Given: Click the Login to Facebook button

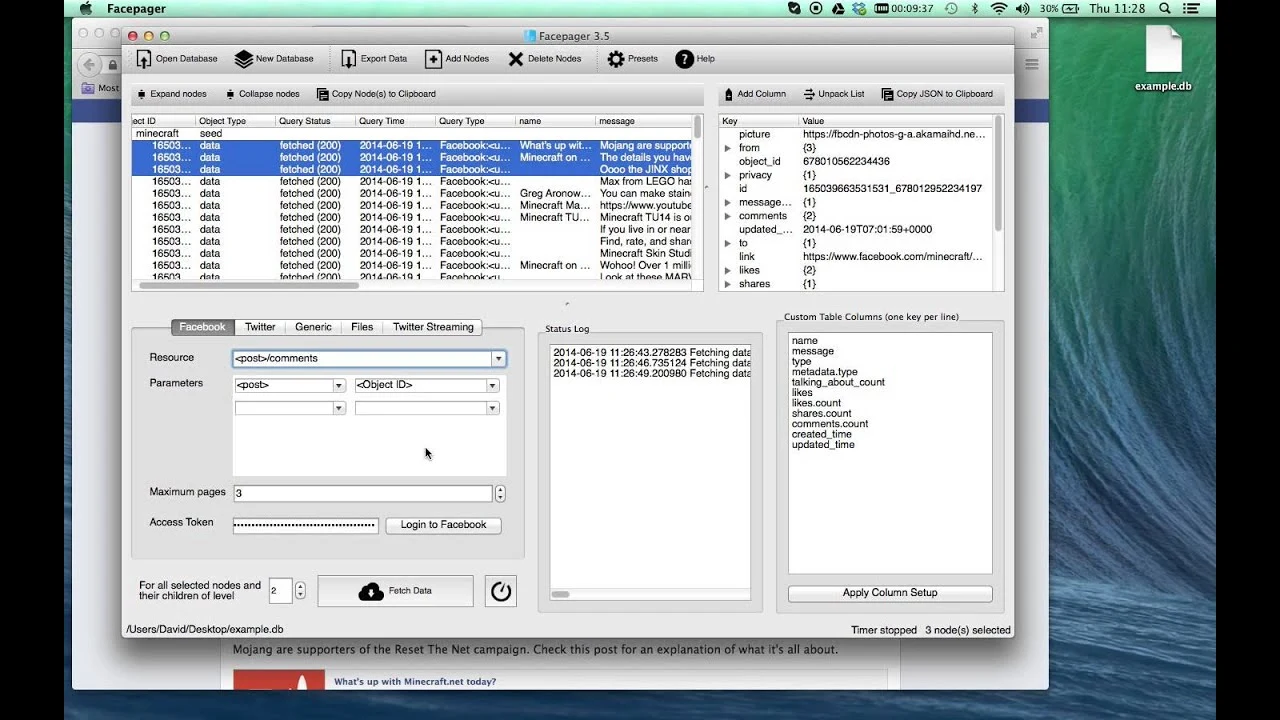Looking at the screenshot, I should [x=443, y=524].
